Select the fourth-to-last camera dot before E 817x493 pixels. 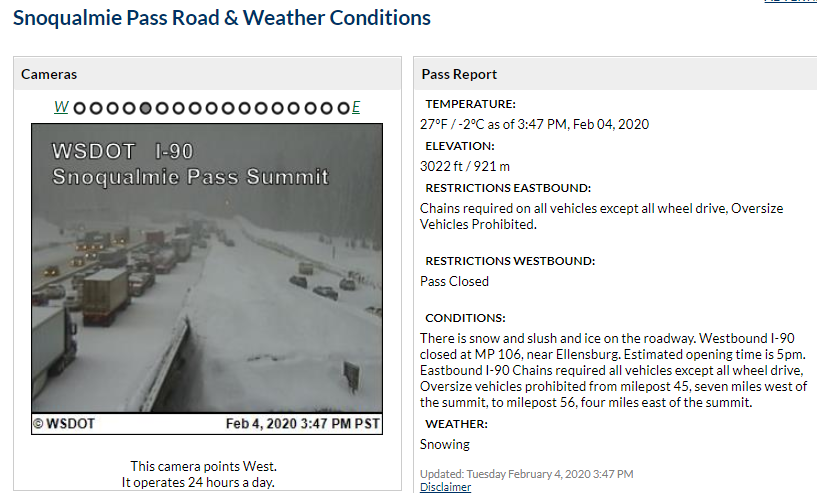click(x=294, y=108)
